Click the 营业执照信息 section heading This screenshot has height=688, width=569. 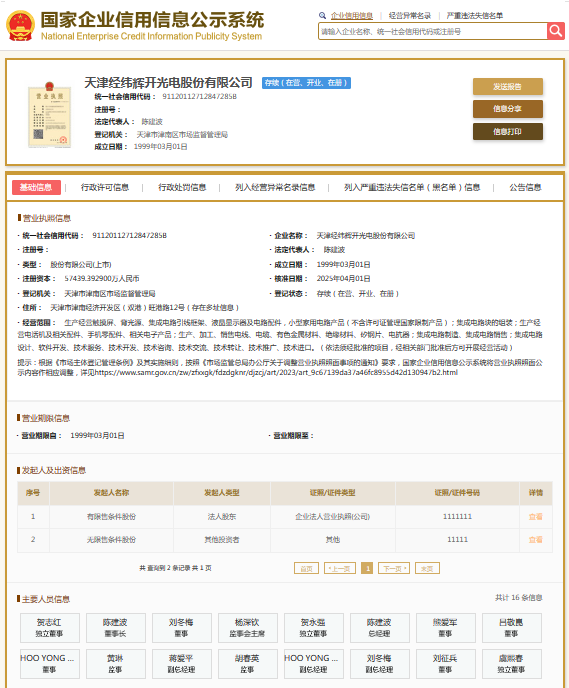[x=47, y=218]
